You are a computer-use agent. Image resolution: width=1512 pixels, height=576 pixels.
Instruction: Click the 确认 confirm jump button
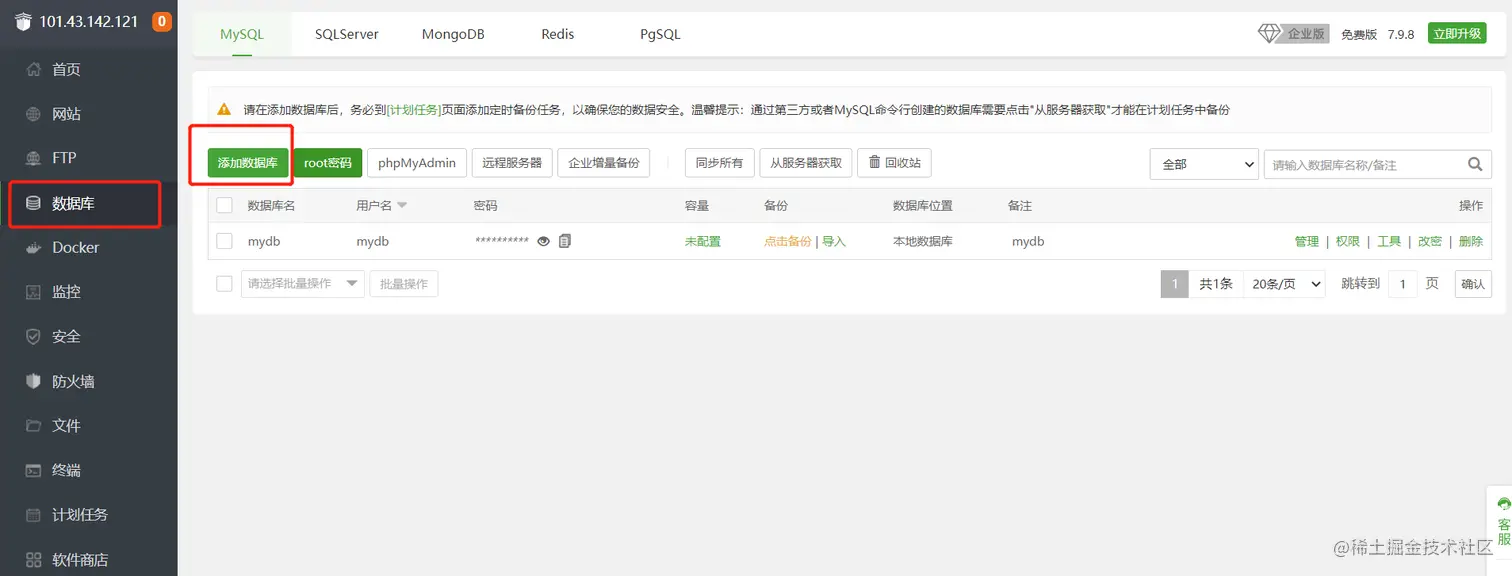pos(1473,284)
